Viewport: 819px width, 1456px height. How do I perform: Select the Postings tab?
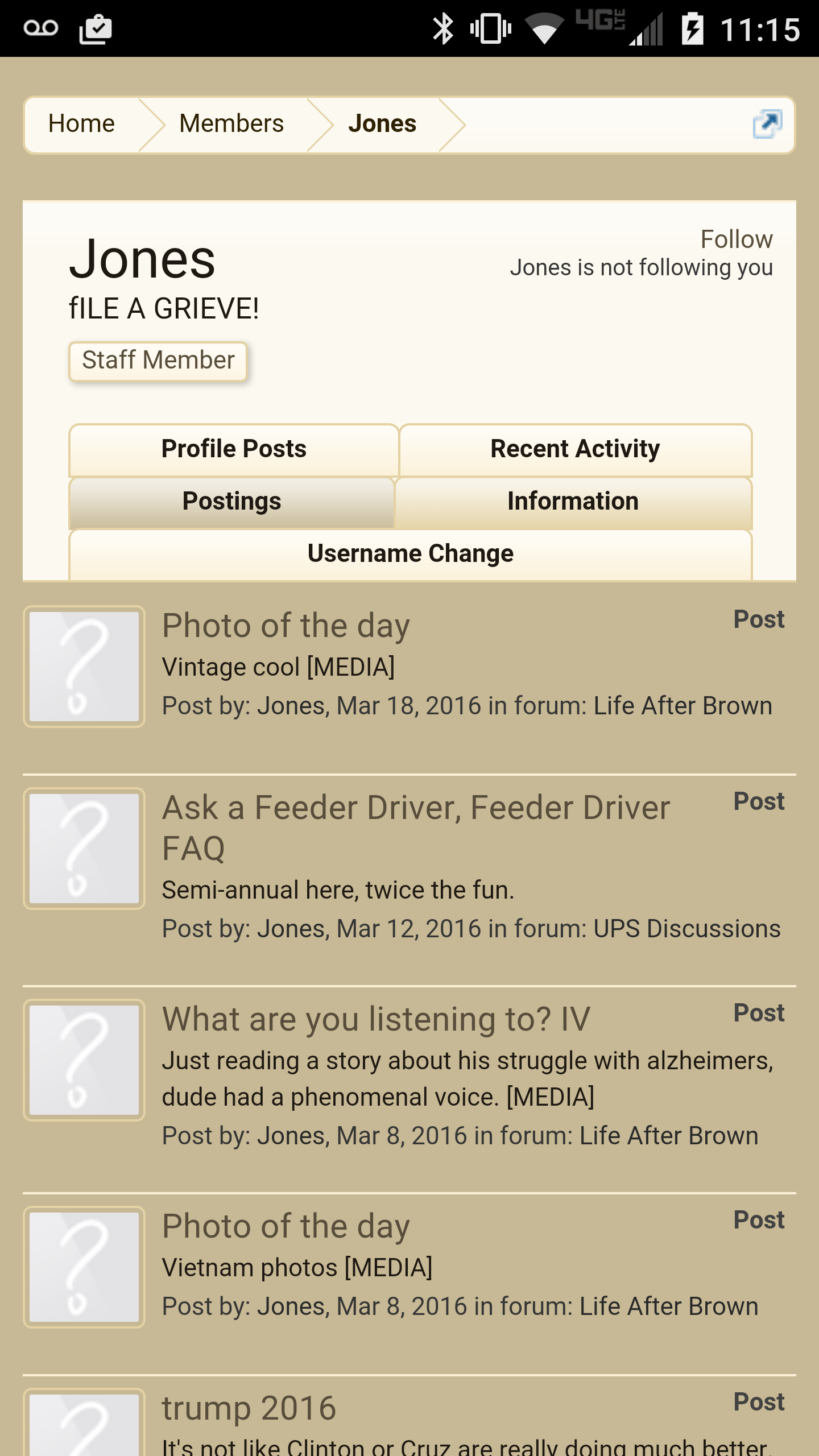(231, 502)
